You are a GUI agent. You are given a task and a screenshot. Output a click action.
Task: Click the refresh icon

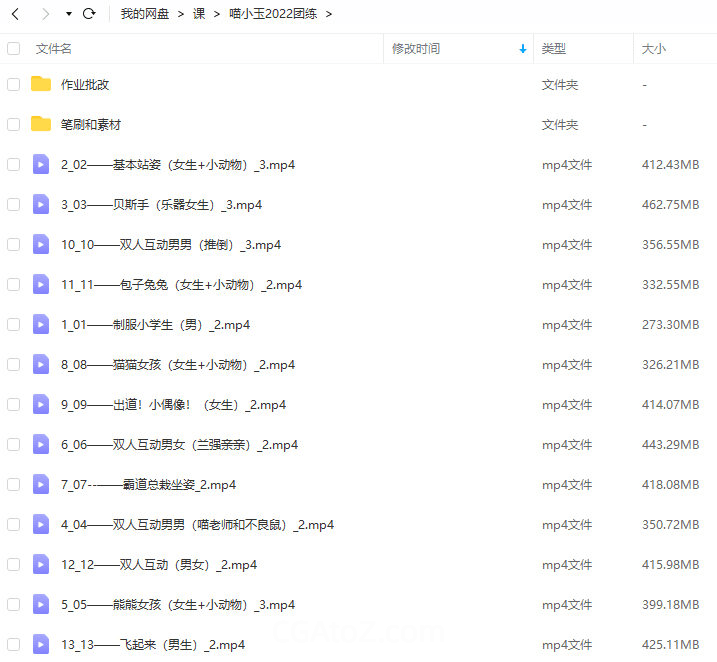click(x=89, y=14)
